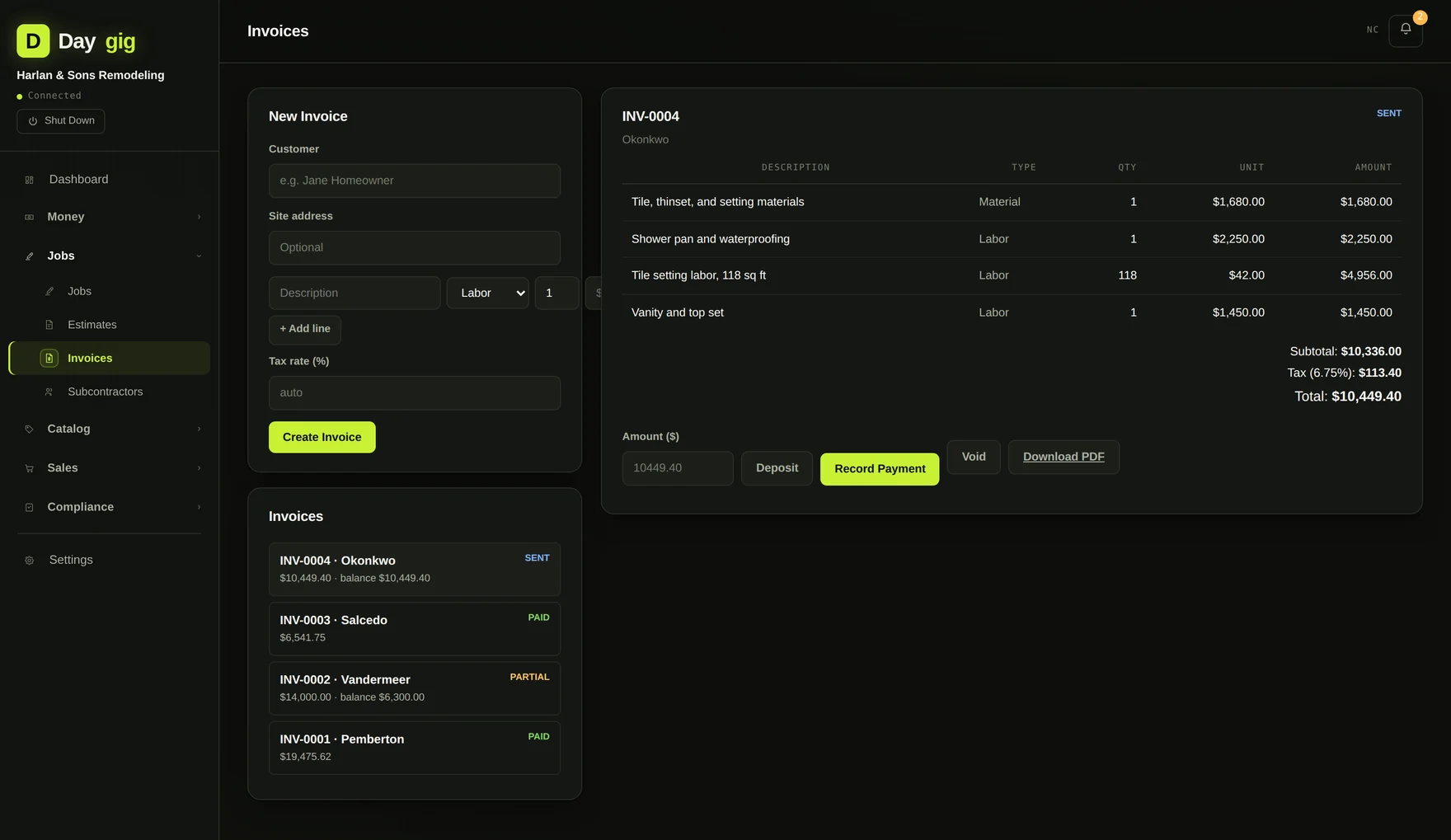The width and height of the screenshot is (1451, 840).
Task: Click the Download PDF link
Action: coord(1064,457)
